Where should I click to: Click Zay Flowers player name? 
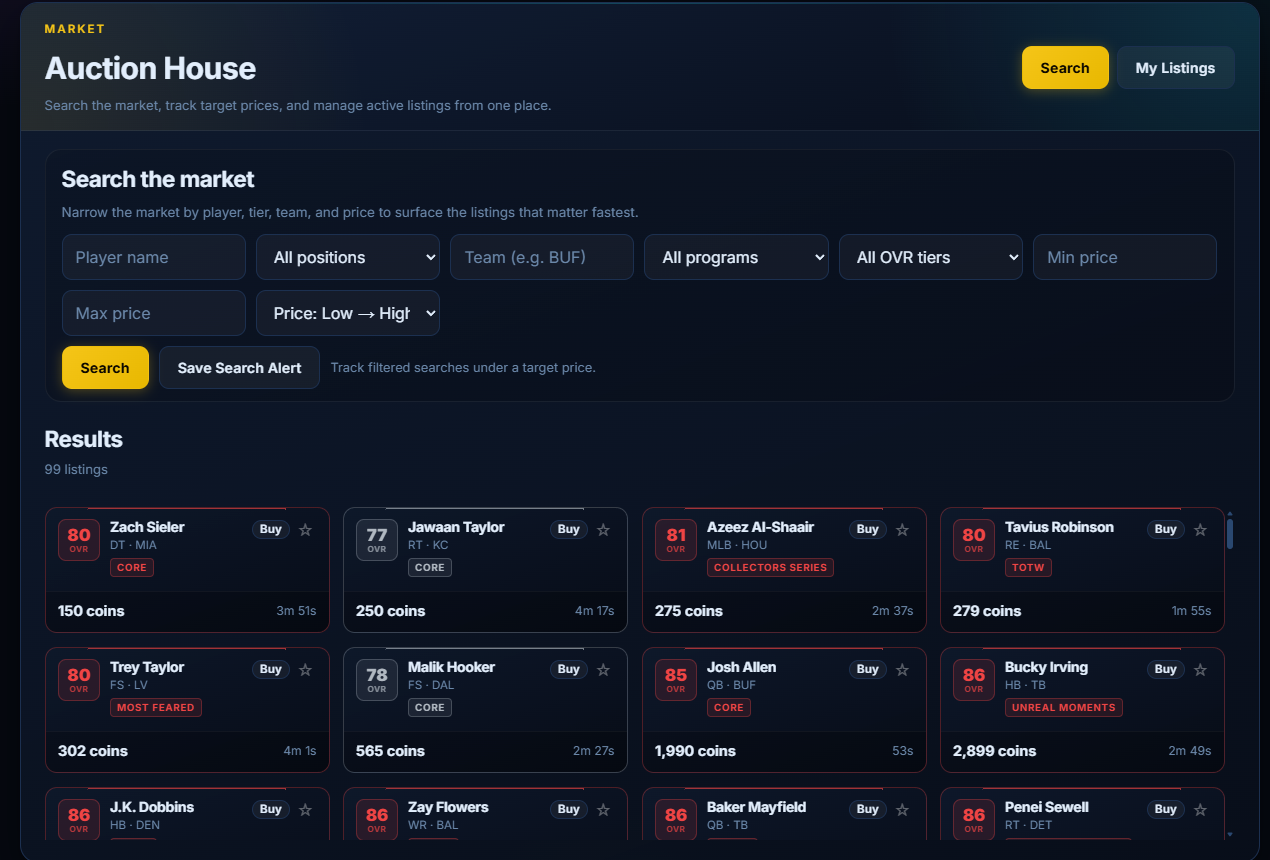(448, 807)
